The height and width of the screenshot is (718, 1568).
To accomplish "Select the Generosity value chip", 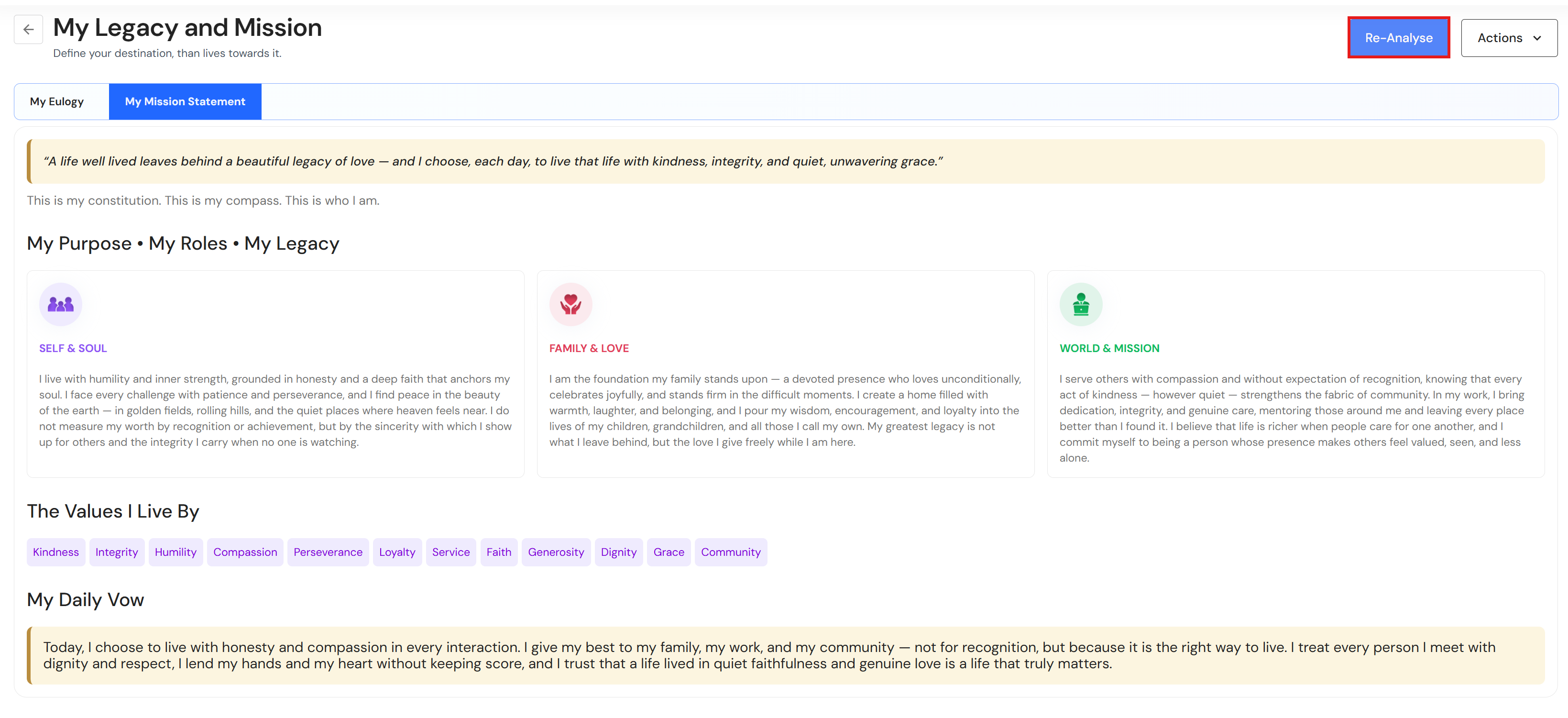I will [x=556, y=552].
